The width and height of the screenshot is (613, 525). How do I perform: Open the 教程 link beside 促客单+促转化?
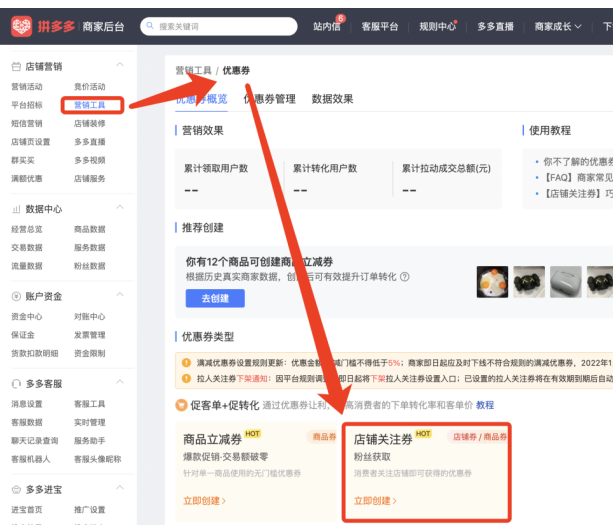(485, 405)
